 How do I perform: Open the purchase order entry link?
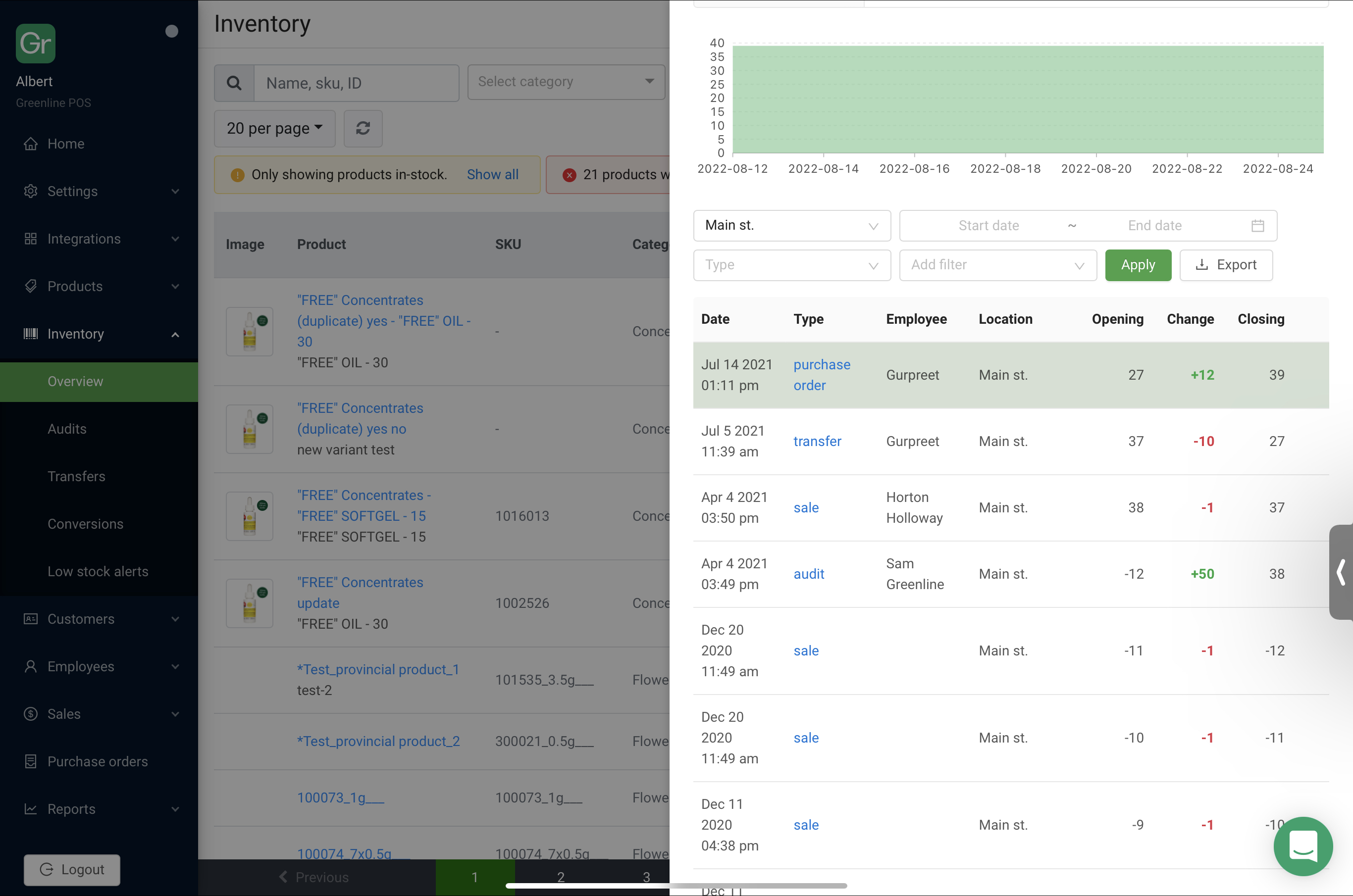822,374
